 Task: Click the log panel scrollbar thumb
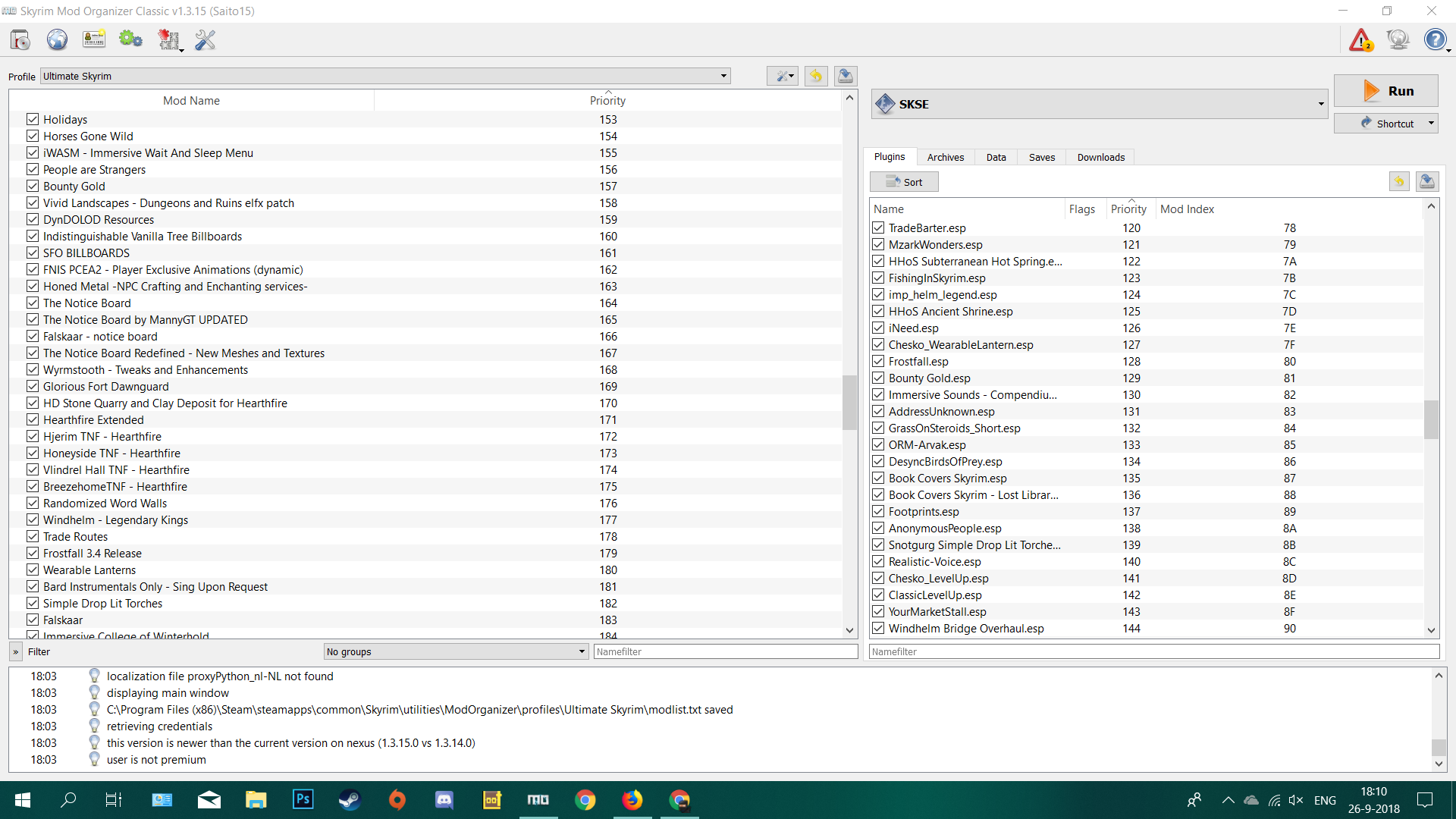pyautogui.click(x=1439, y=747)
